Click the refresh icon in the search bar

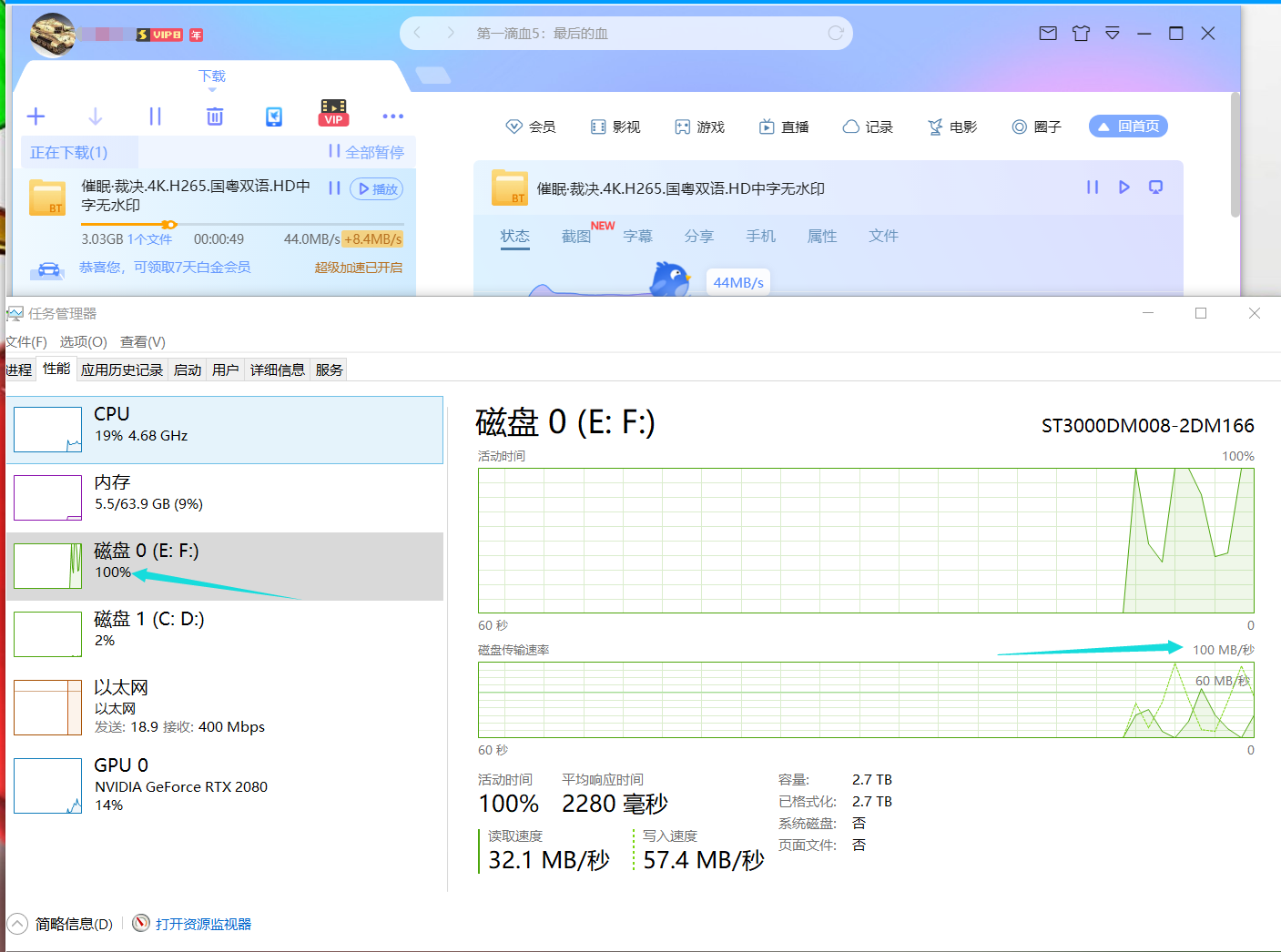coord(836,33)
